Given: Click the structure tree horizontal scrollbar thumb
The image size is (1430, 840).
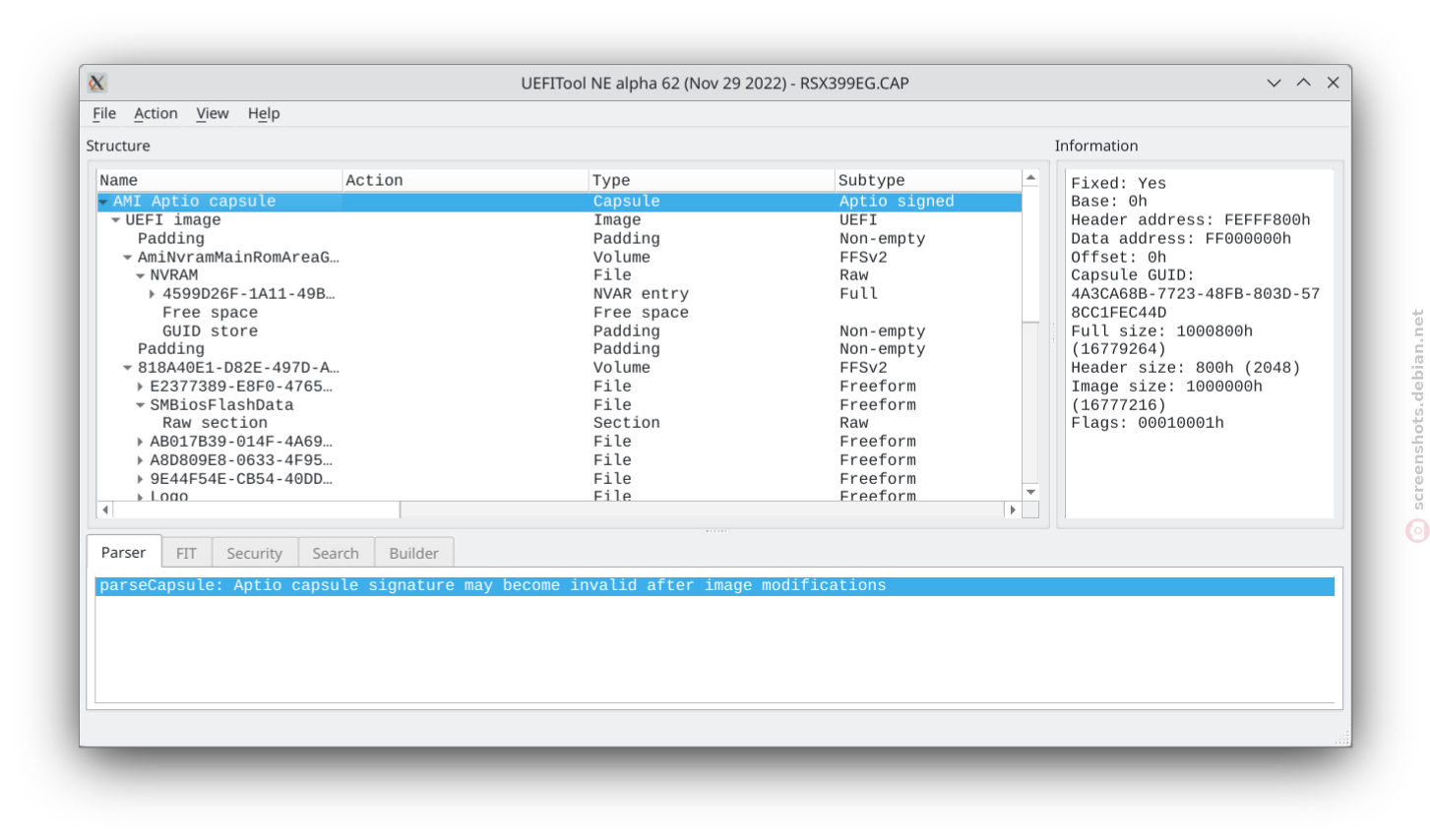Looking at the screenshot, I should click(257, 510).
